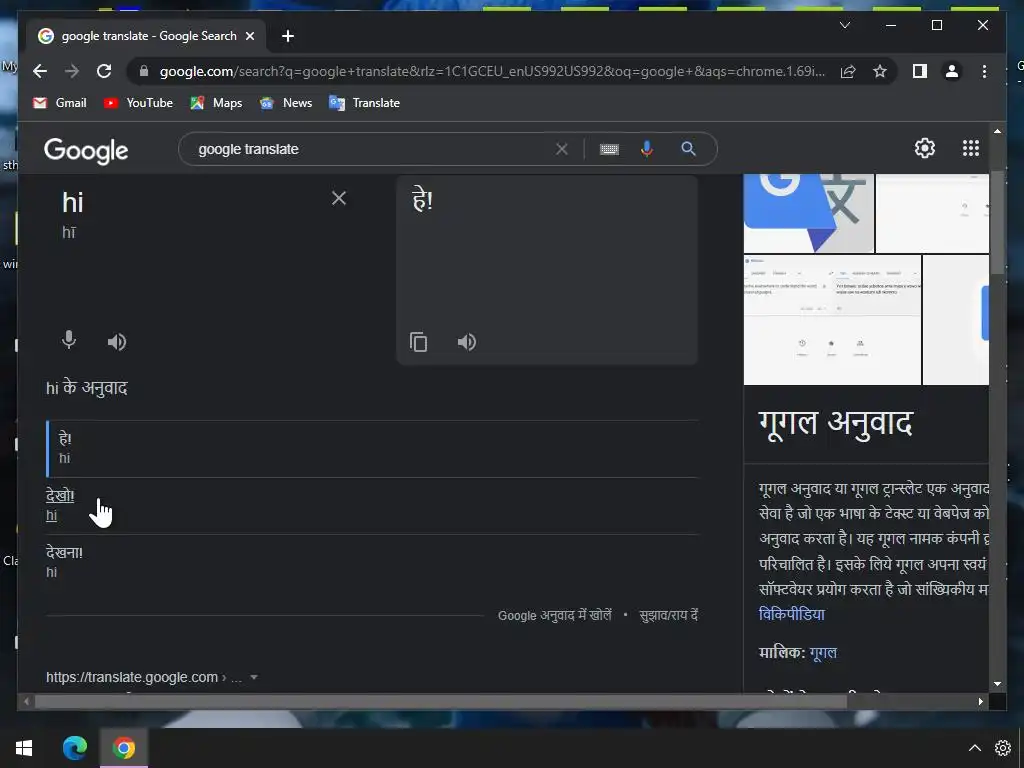The image size is (1024, 768).
Task: Open the on-screen keyboard input tool
Action: pos(609,149)
